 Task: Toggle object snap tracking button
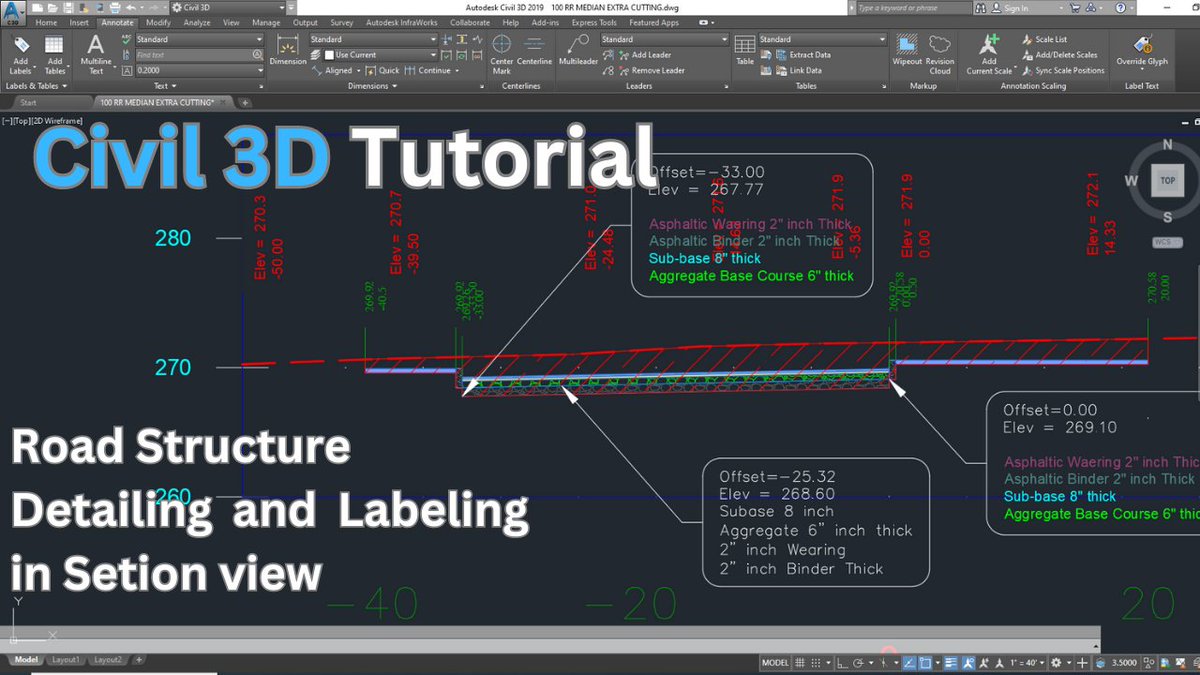[x=909, y=663]
